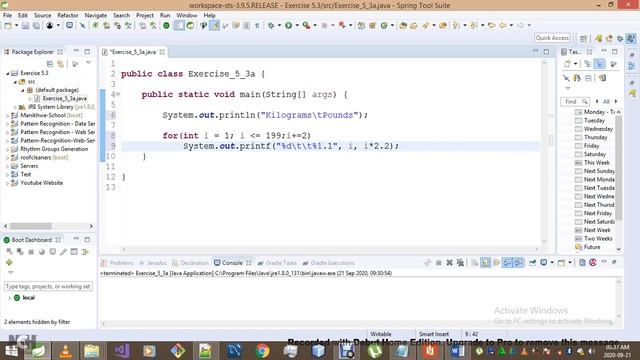Click the Boot Dashboard tag filter field

(48, 287)
